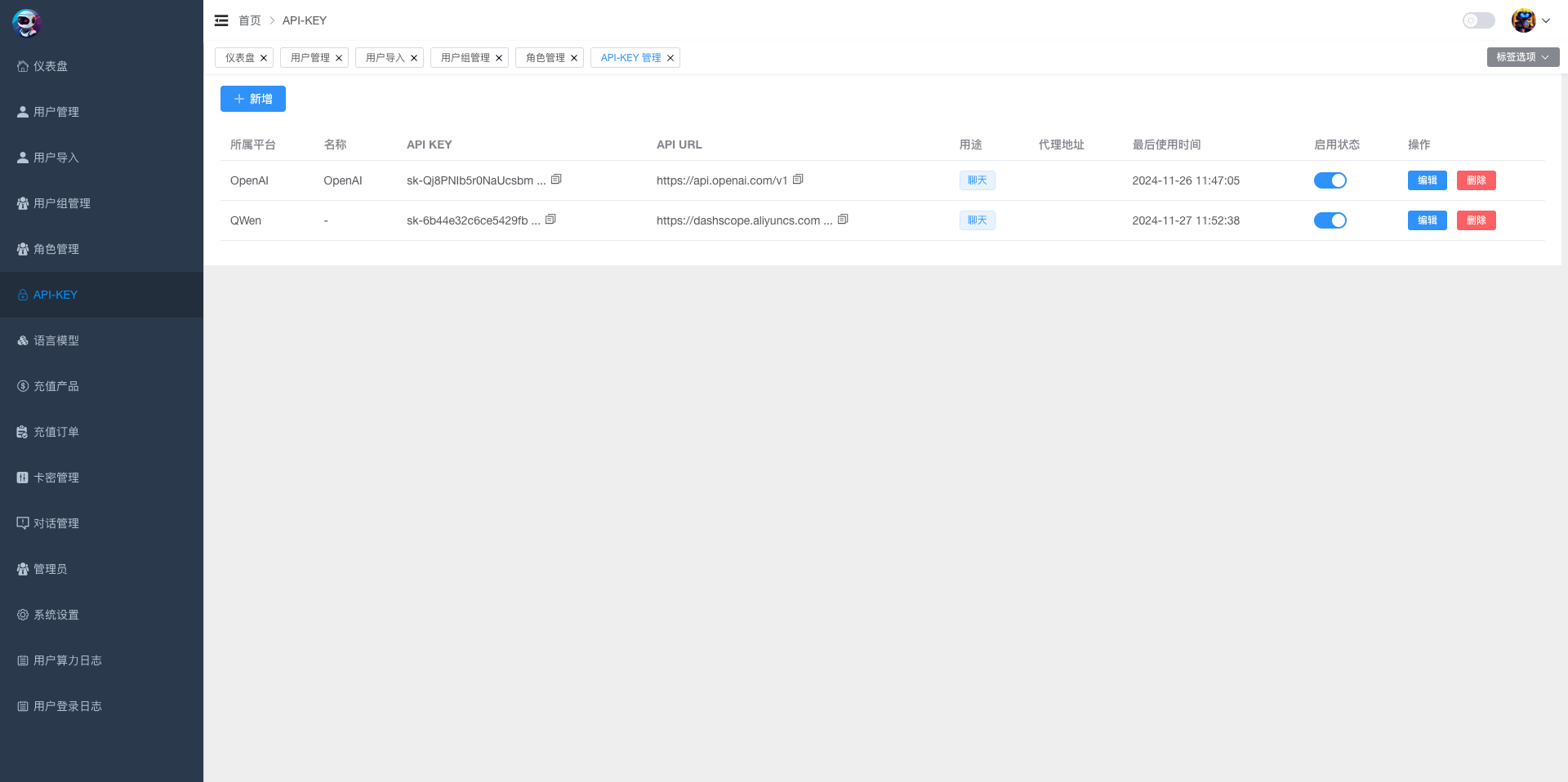Copy the OpenAI API URL
This screenshot has width=1568, height=782.
coord(798,180)
